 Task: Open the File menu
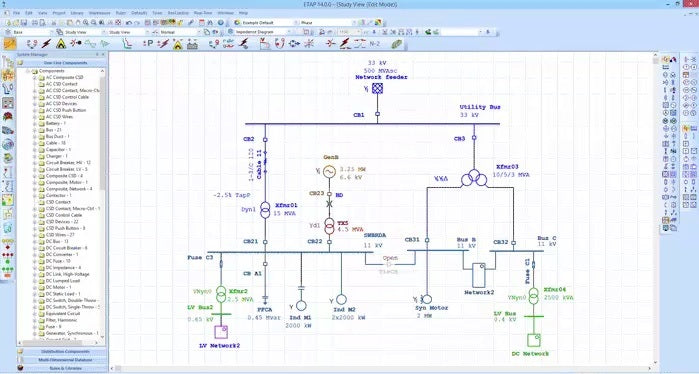click(16, 13)
